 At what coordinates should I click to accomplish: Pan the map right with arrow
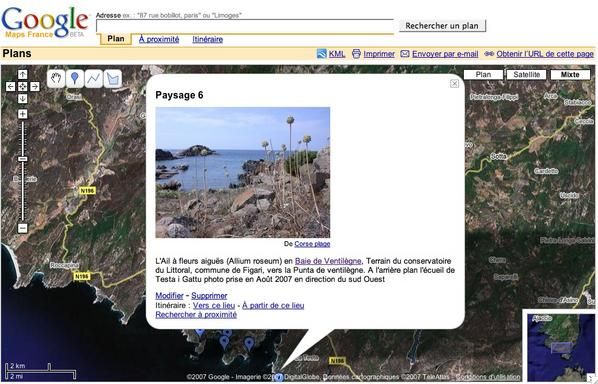[35, 87]
